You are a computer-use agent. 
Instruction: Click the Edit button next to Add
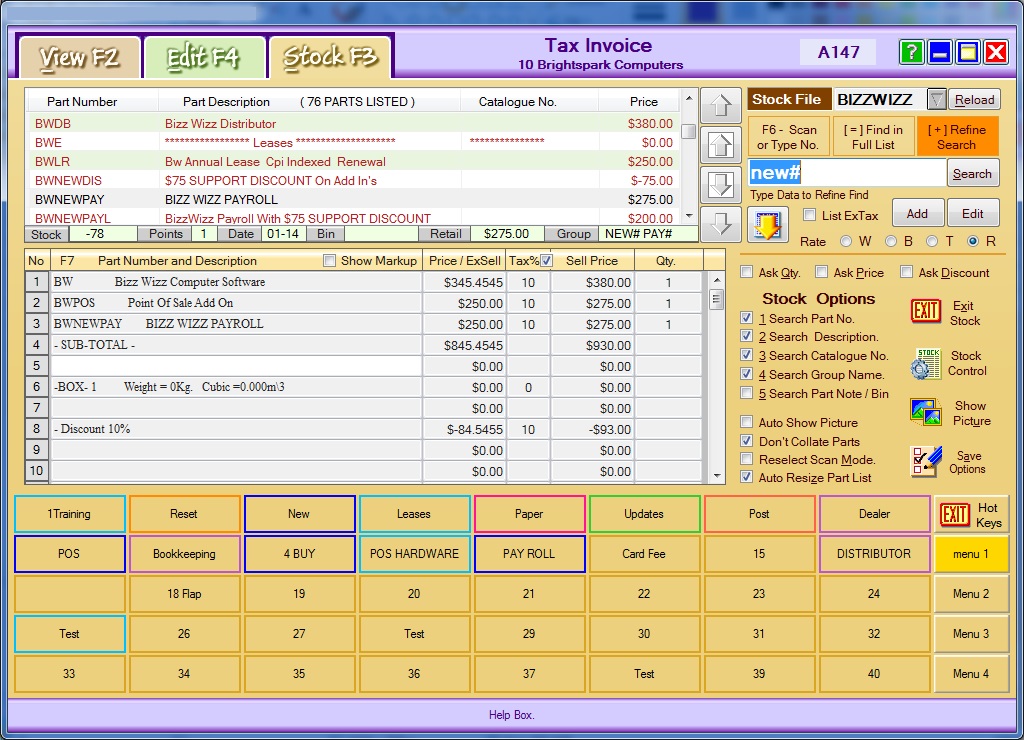coord(972,214)
